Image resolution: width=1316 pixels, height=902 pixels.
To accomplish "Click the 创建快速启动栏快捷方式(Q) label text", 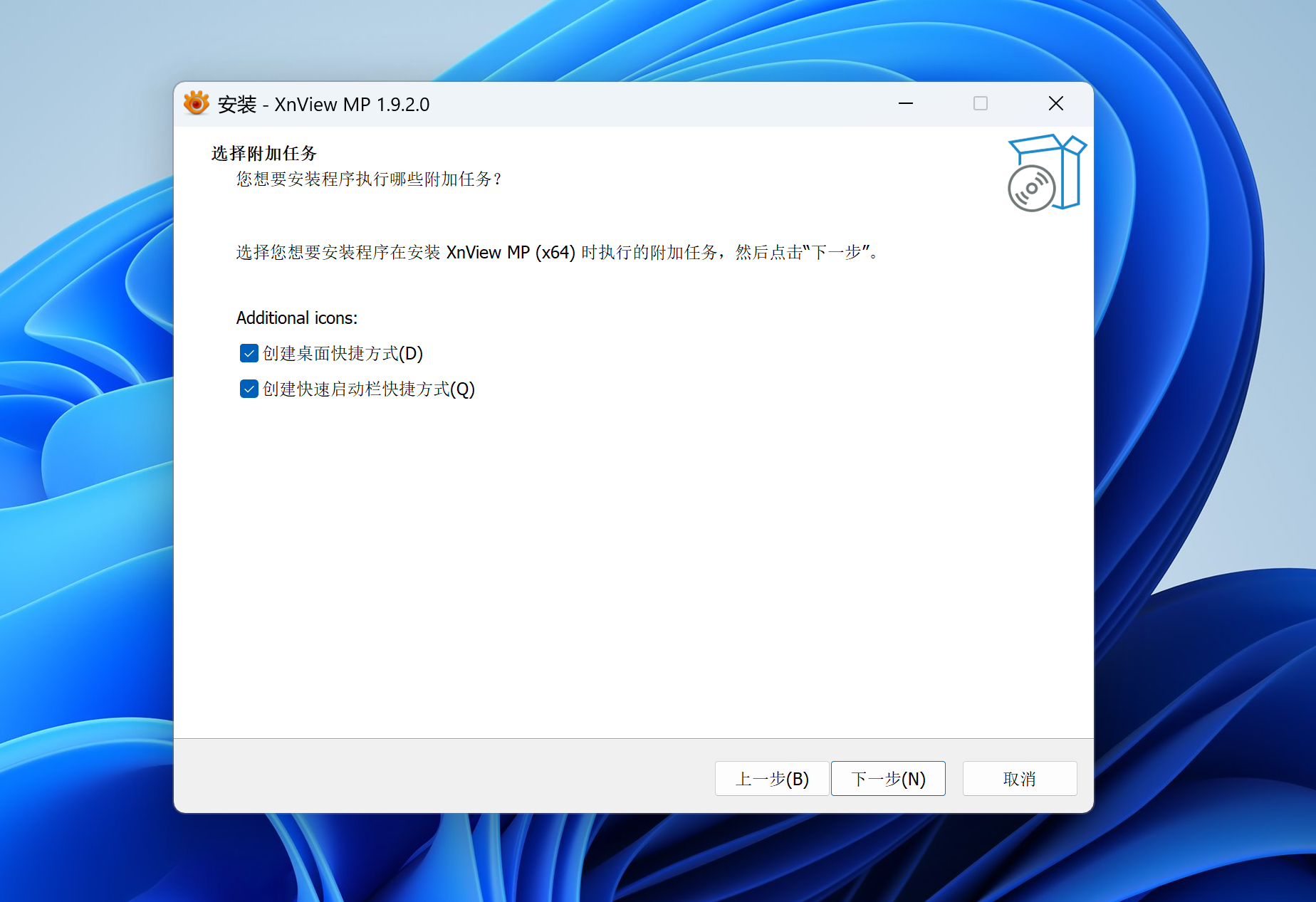I will pyautogui.click(x=368, y=389).
